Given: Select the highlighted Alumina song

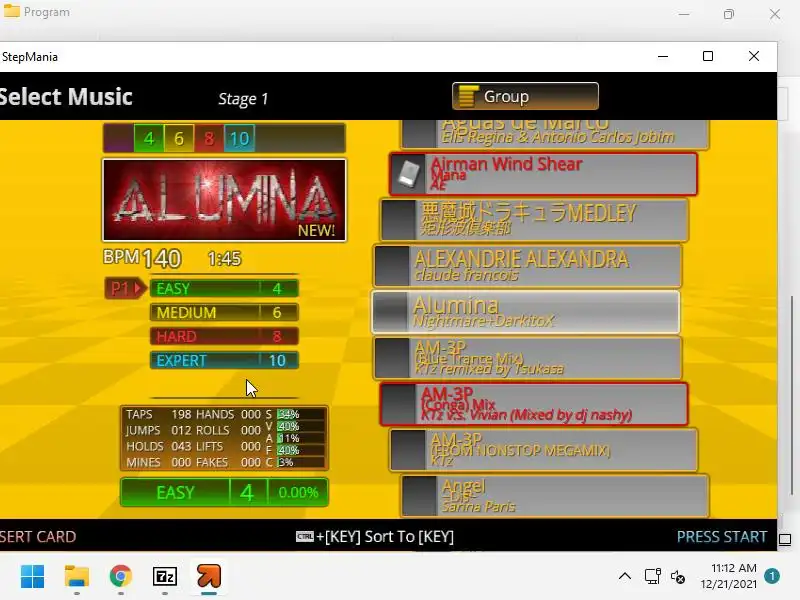Looking at the screenshot, I should [526, 312].
